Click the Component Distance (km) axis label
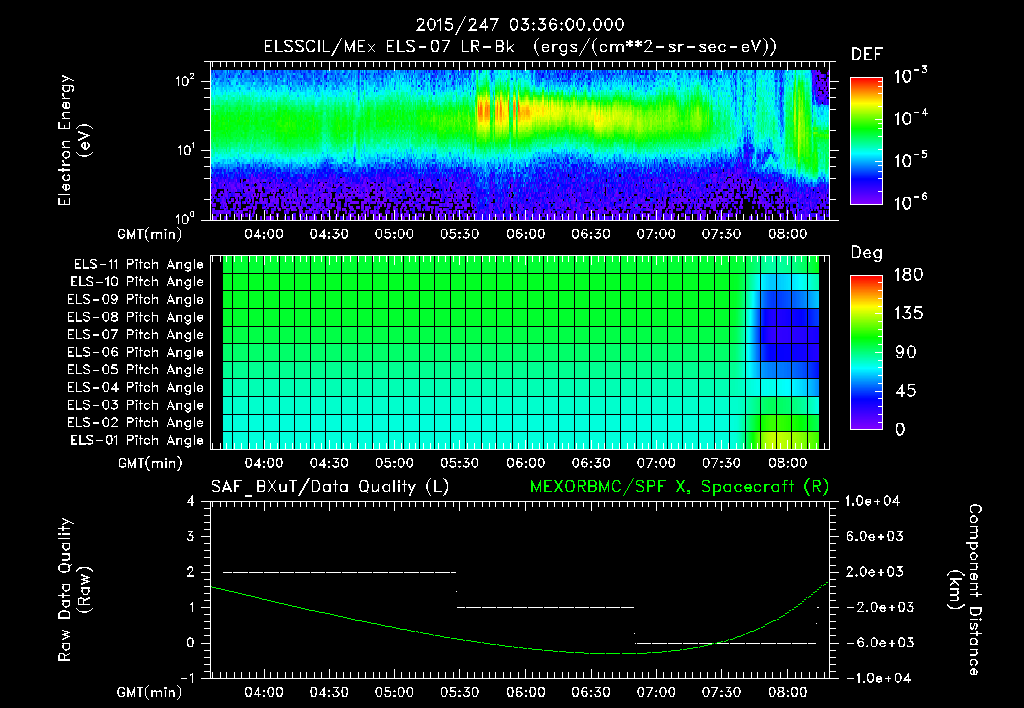Screen dimensions: 1024x708 click(x=965, y=590)
